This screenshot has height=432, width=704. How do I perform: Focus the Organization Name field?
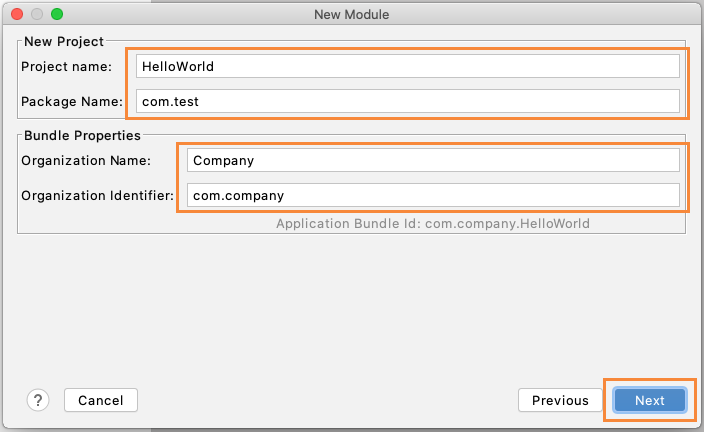point(433,160)
